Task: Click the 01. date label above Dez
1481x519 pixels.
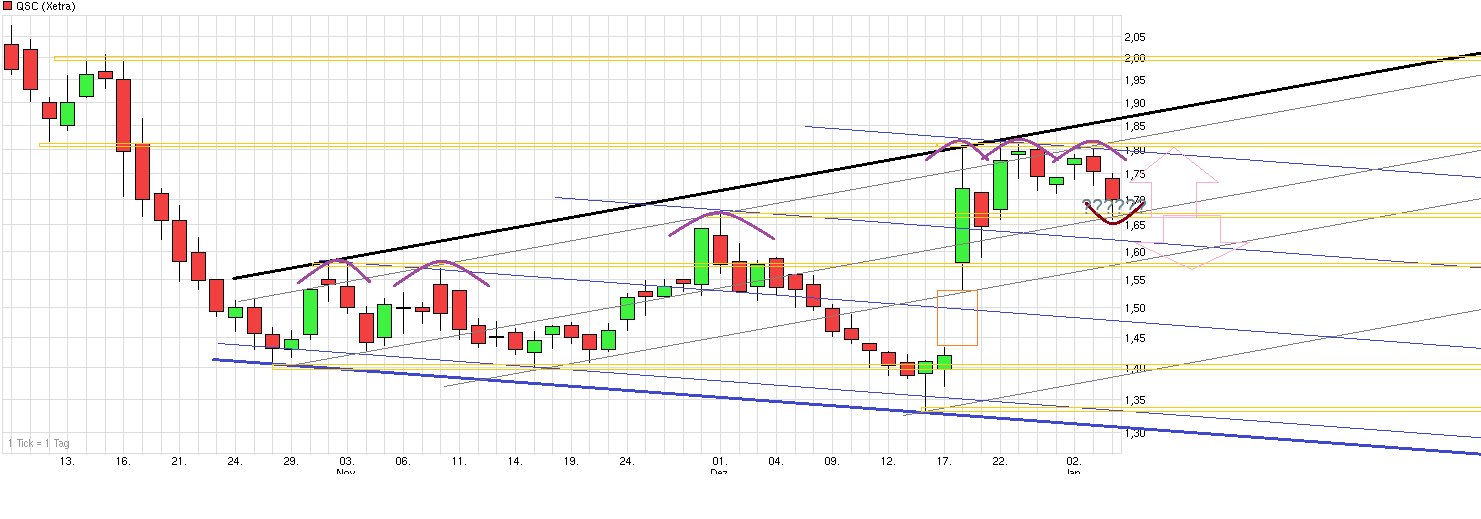Action: [719, 462]
